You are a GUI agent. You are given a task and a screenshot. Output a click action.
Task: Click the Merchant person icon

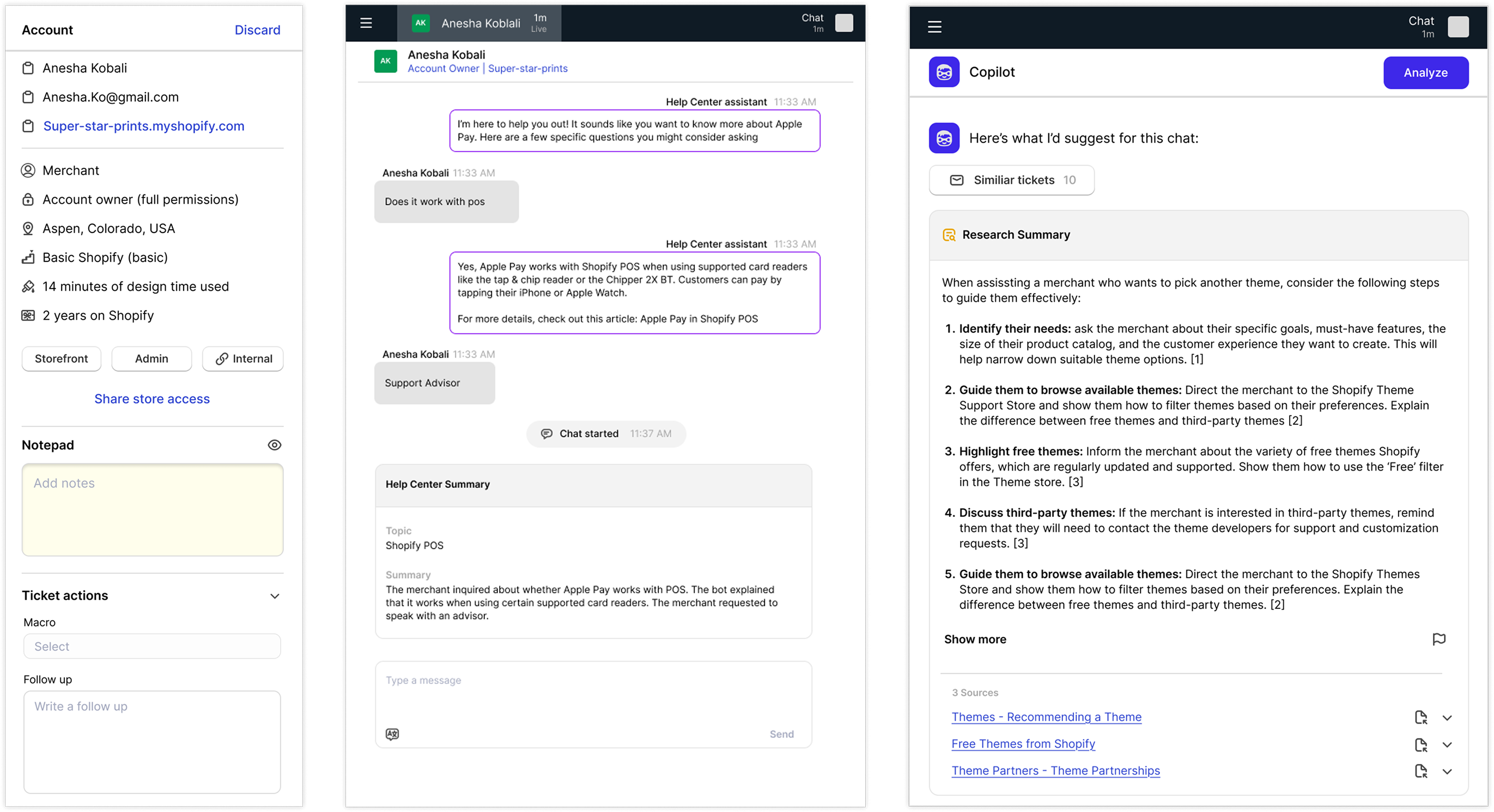[28, 170]
